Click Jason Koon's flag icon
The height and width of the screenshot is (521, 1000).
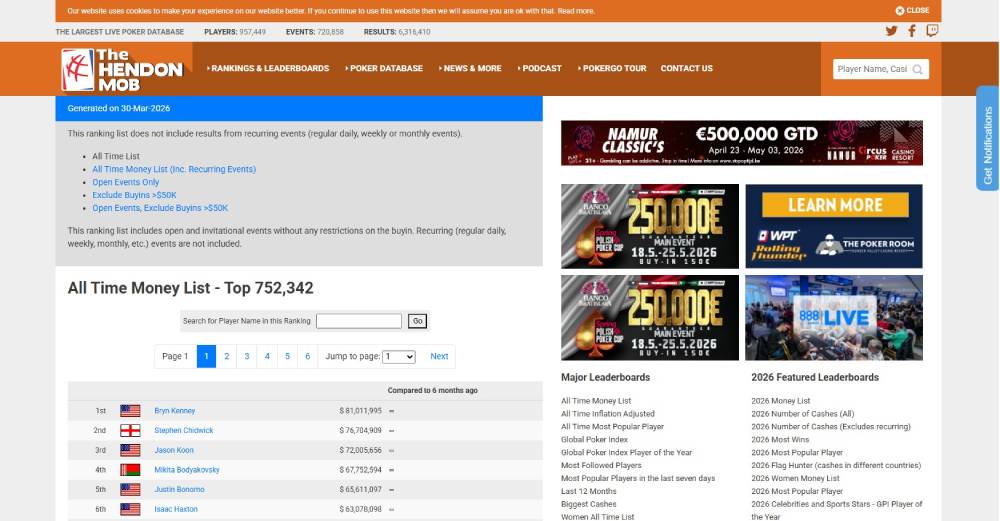tap(130, 450)
